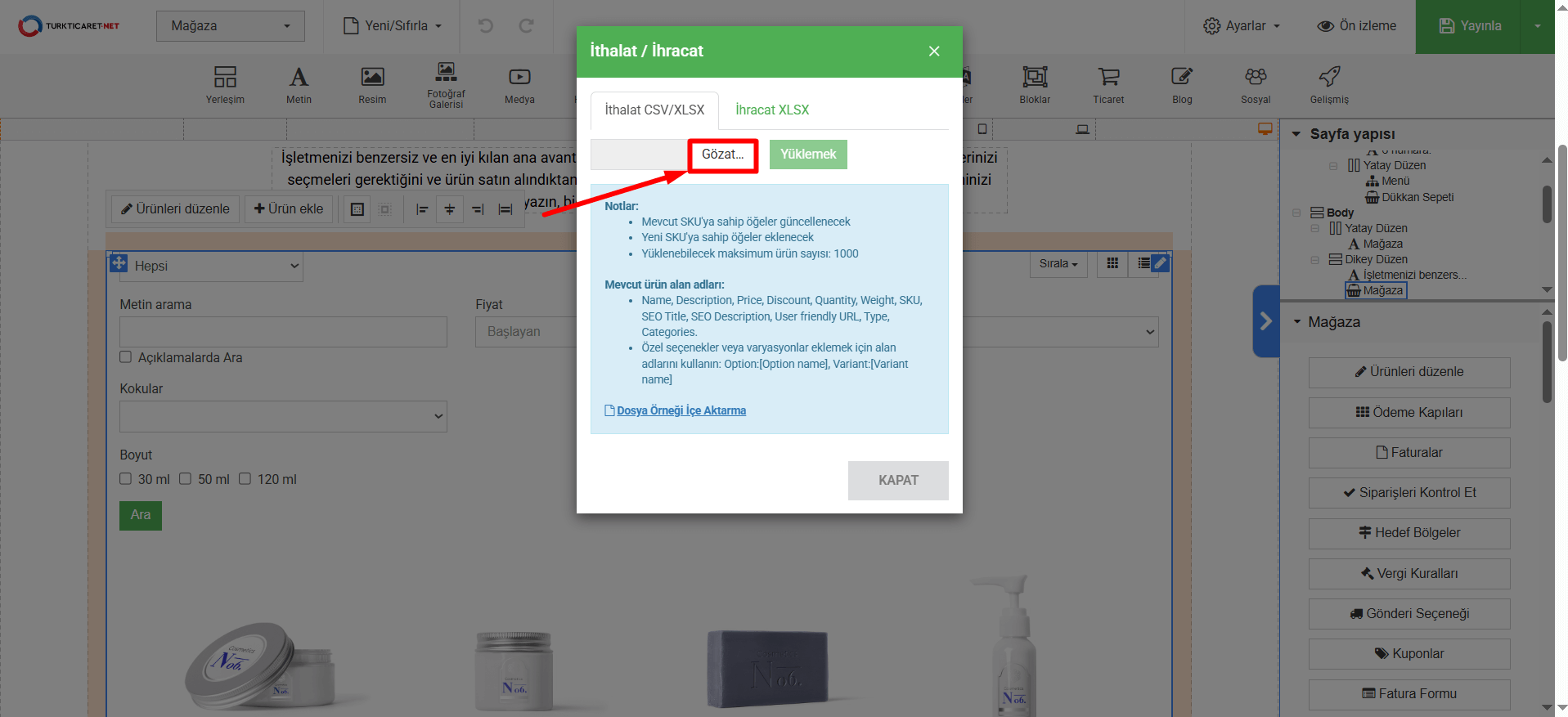Close the İthalat / İhracat dialog
Image resolution: width=1568 pixels, height=717 pixels.
(934, 51)
